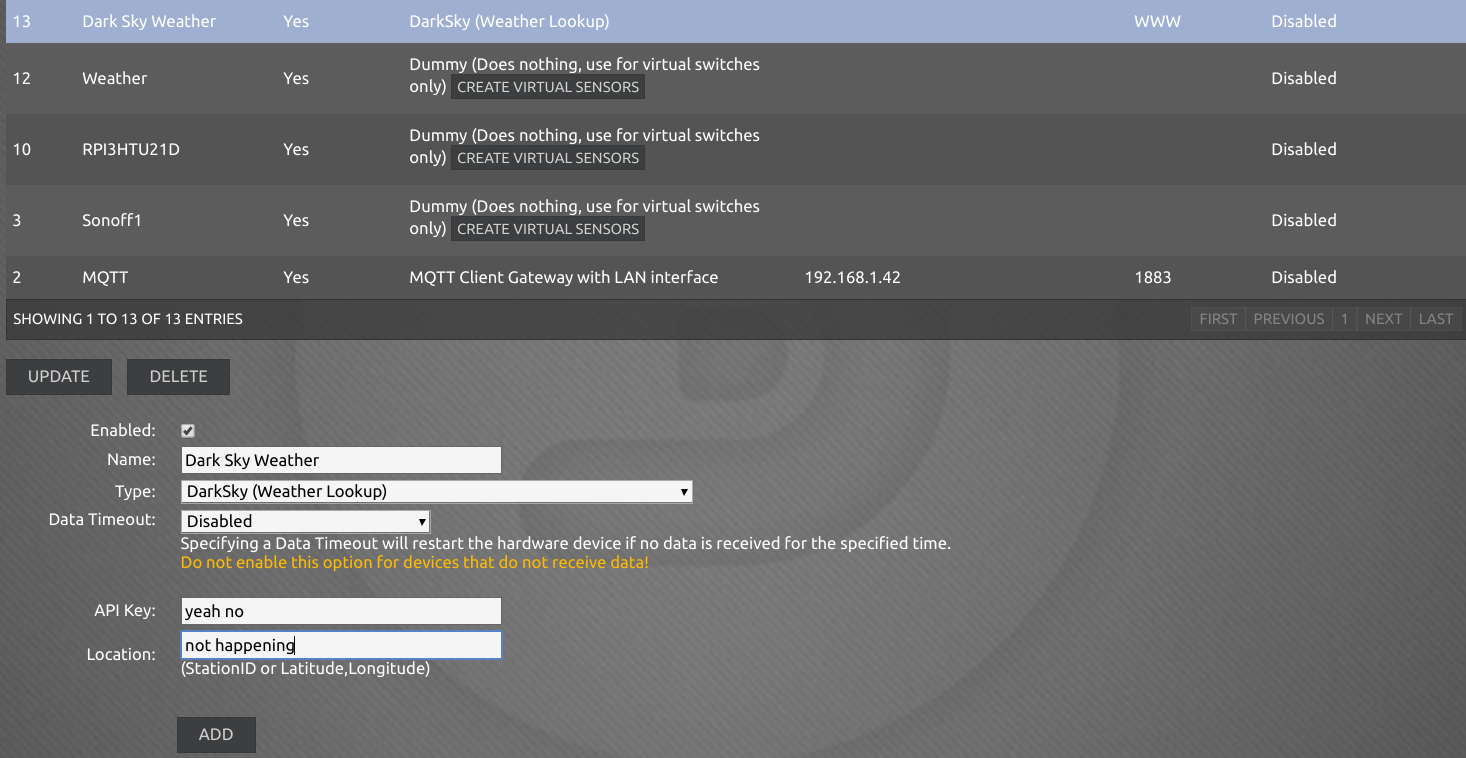The width and height of the screenshot is (1466, 758).
Task: Click ID cell 13
Action: coord(22,21)
